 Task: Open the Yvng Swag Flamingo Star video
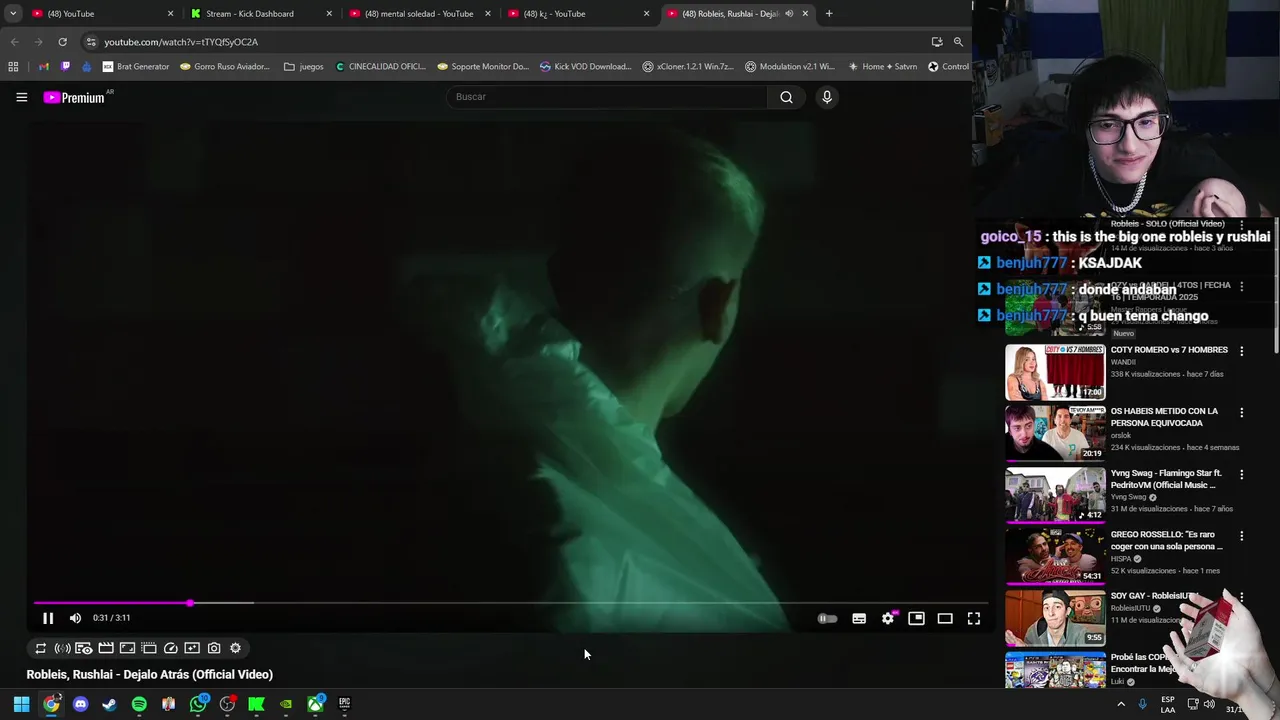[x=1055, y=495]
